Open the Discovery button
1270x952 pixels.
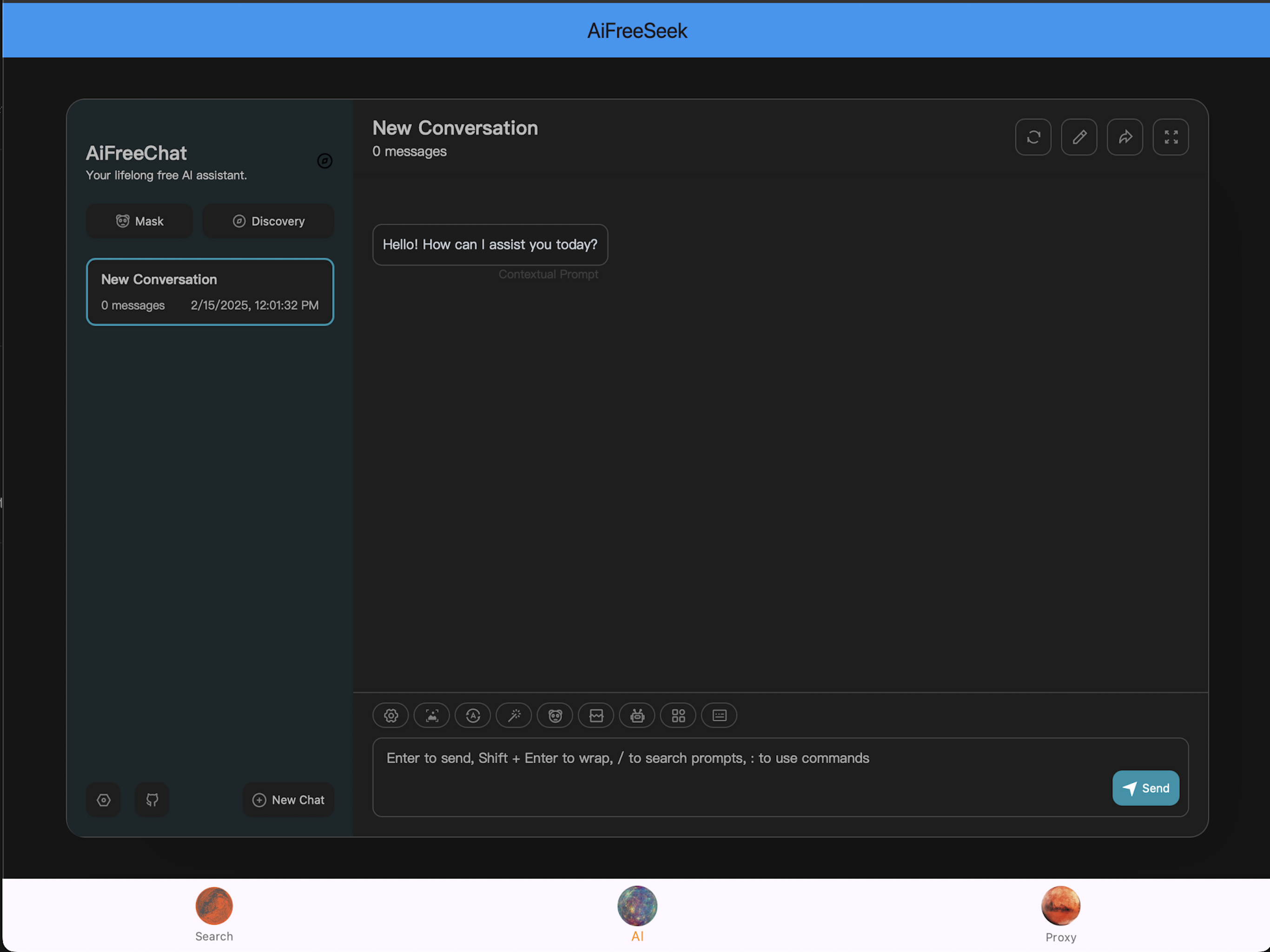pos(268,221)
